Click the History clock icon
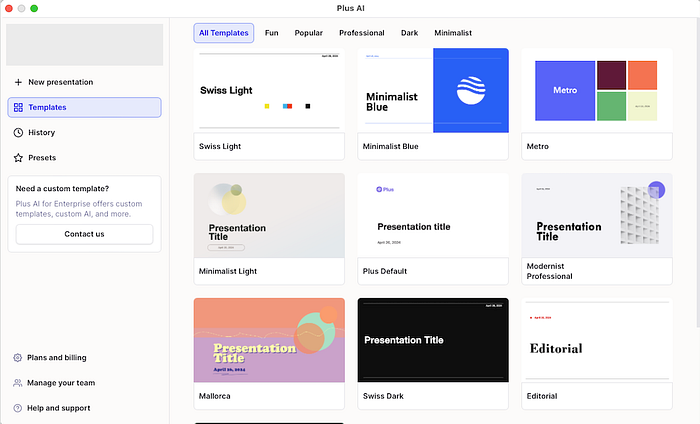The width and height of the screenshot is (700, 424). 18,133
